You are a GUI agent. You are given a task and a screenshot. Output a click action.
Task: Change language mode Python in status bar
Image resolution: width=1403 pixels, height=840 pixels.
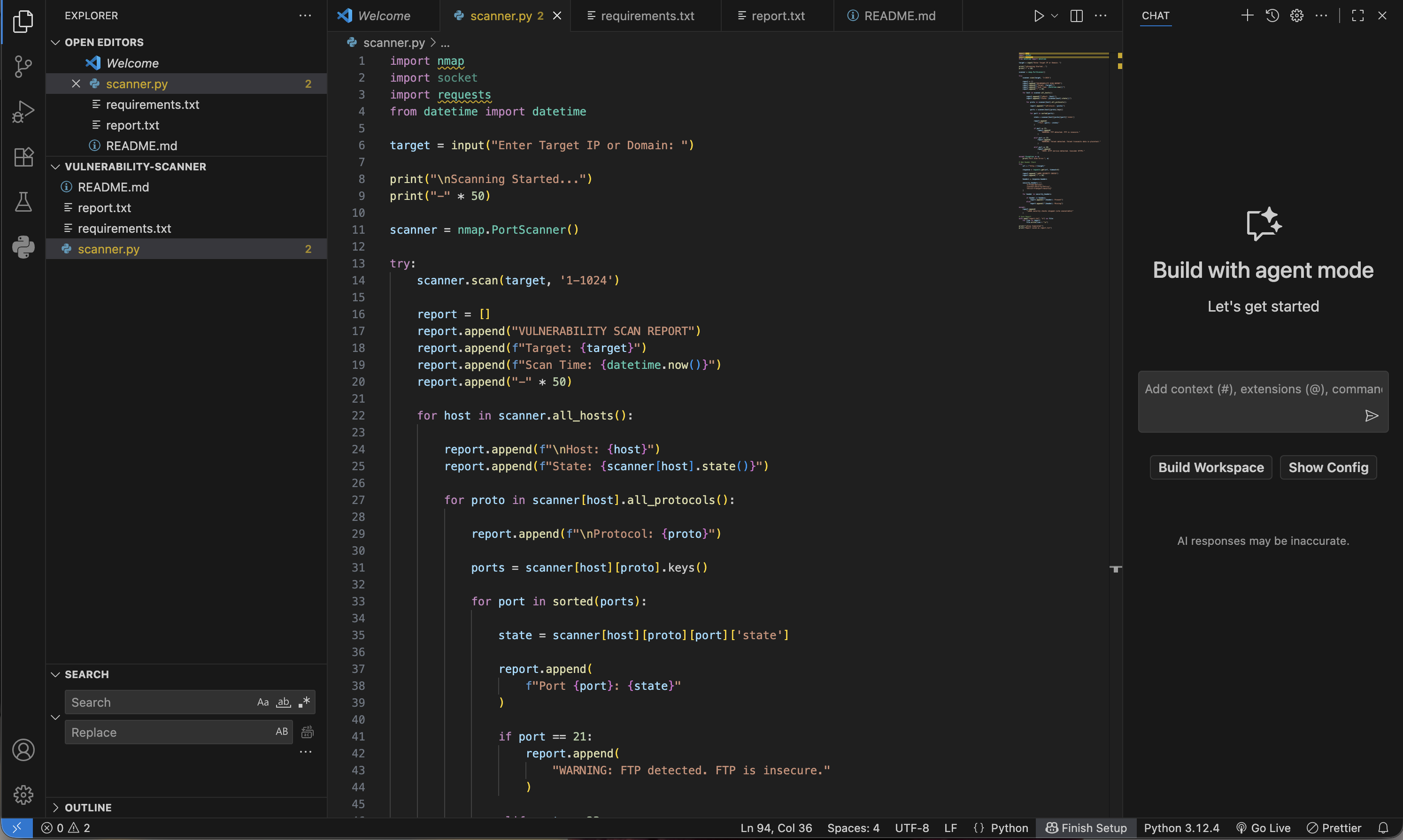click(x=1010, y=827)
